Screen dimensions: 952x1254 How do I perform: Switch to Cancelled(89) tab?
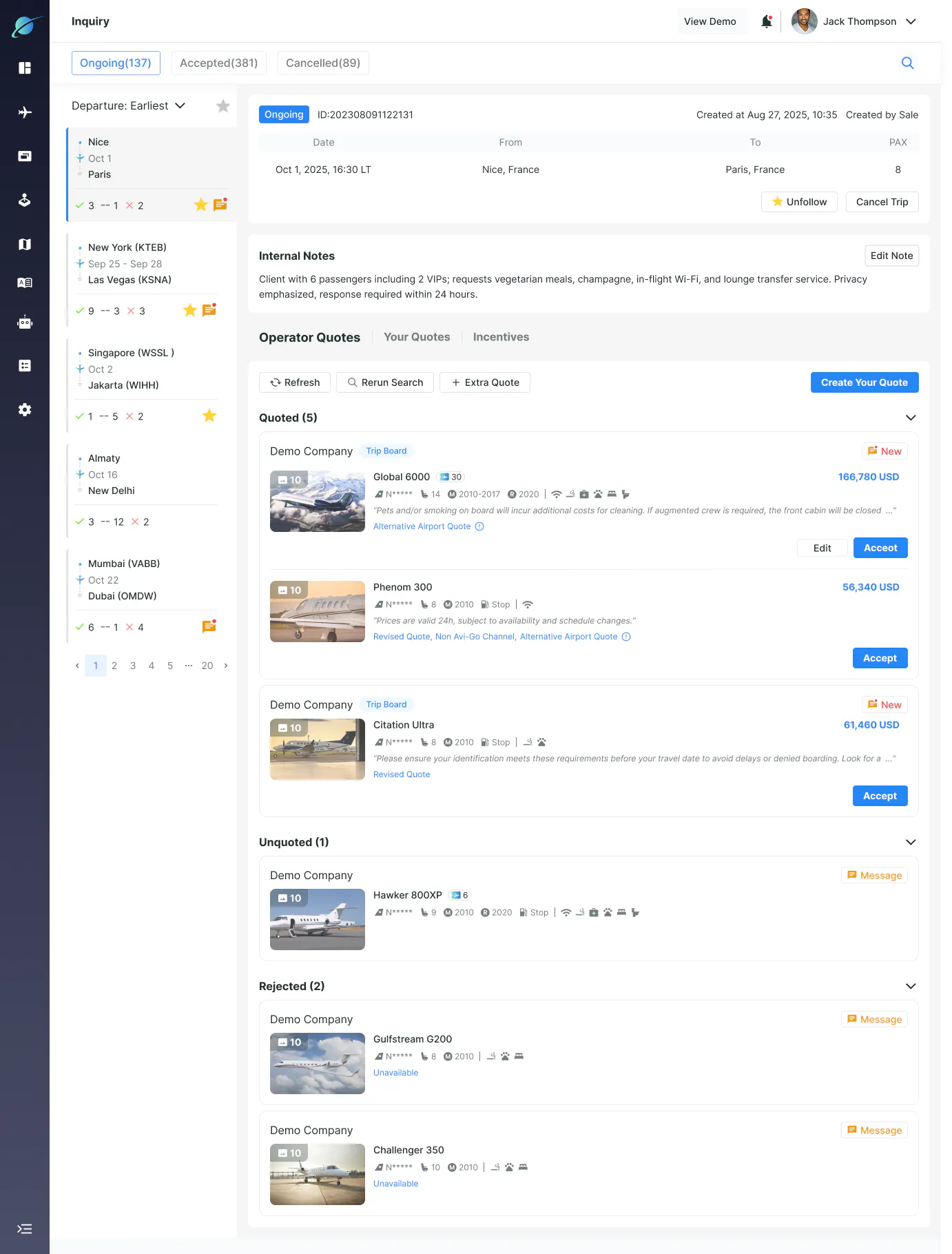(x=323, y=63)
